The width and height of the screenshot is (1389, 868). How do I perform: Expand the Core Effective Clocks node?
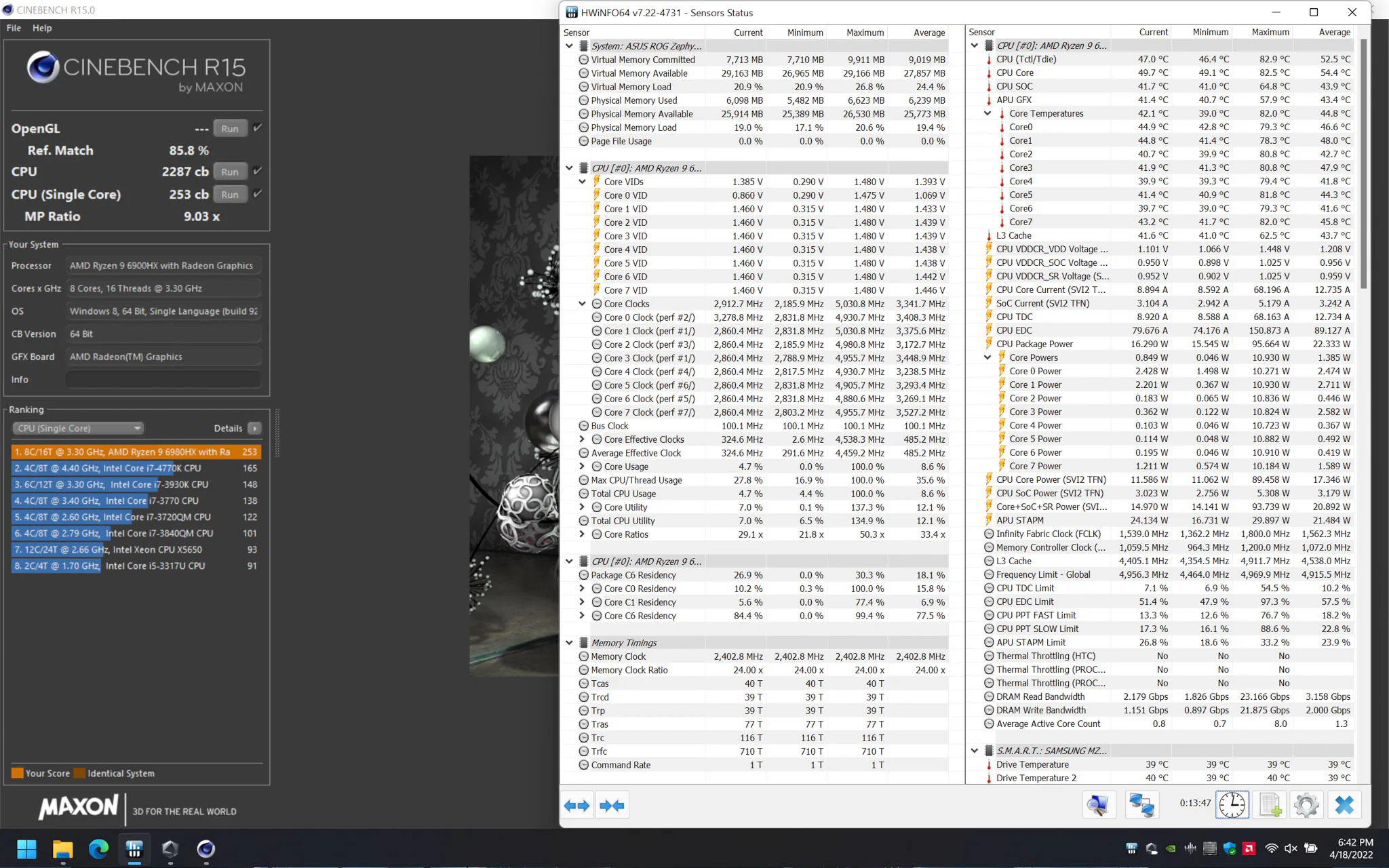(x=582, y=439)
